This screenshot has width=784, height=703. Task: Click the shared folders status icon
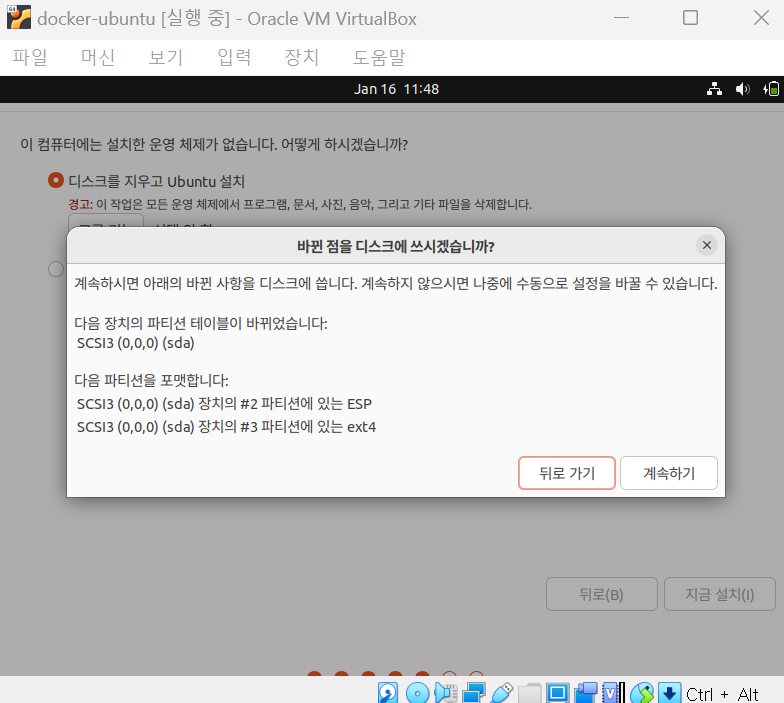(x=530, y=693)
